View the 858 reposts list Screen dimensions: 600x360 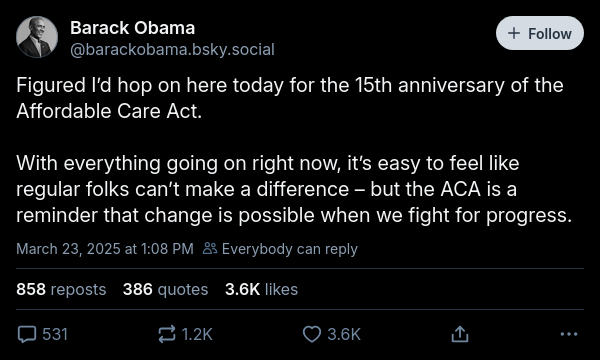pos(61,289)
